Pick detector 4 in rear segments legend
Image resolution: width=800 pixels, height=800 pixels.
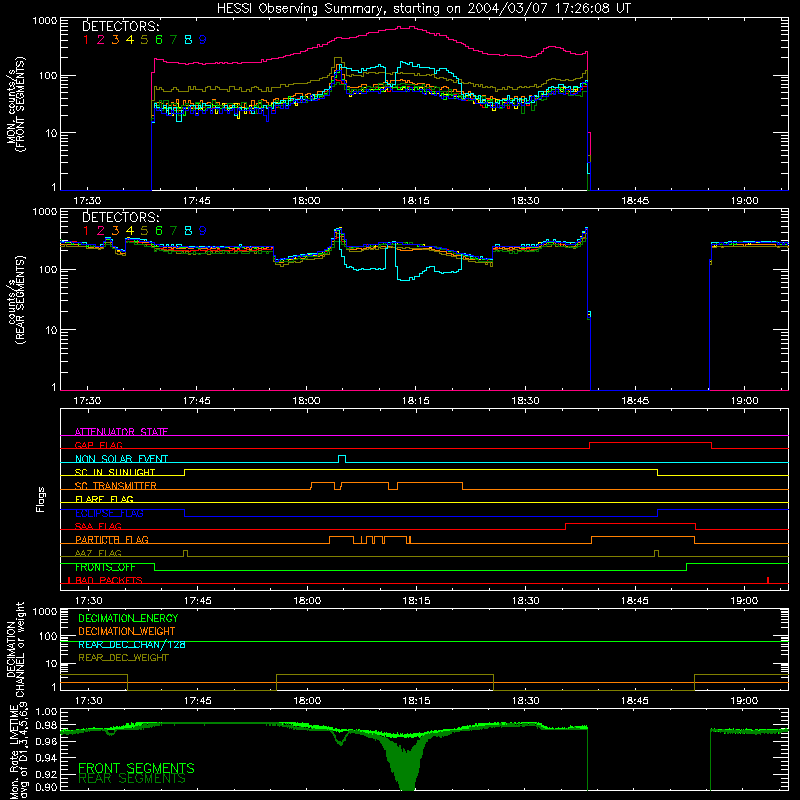130,231
